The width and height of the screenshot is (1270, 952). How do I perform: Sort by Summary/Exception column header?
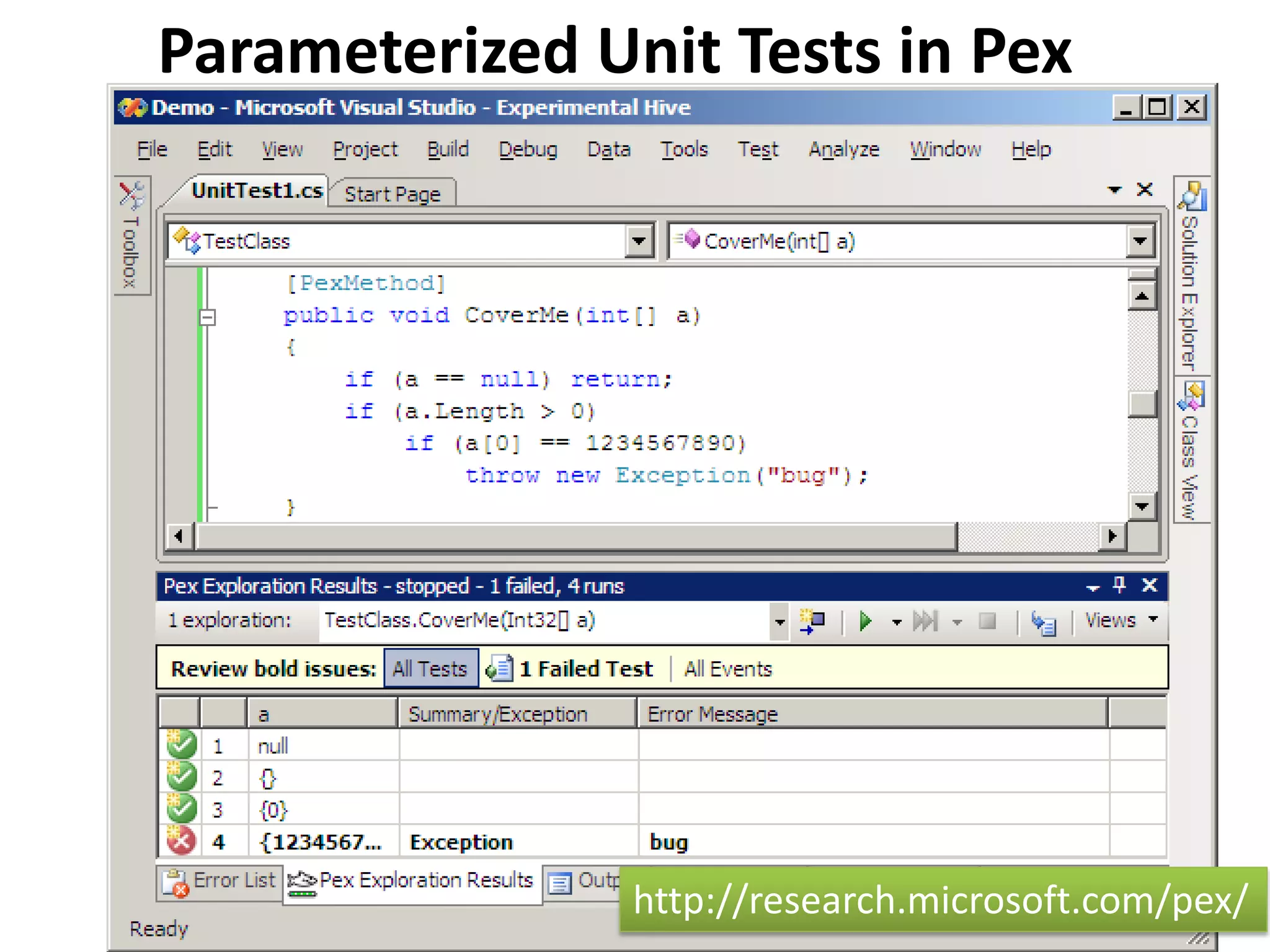[x=517, y=713]
